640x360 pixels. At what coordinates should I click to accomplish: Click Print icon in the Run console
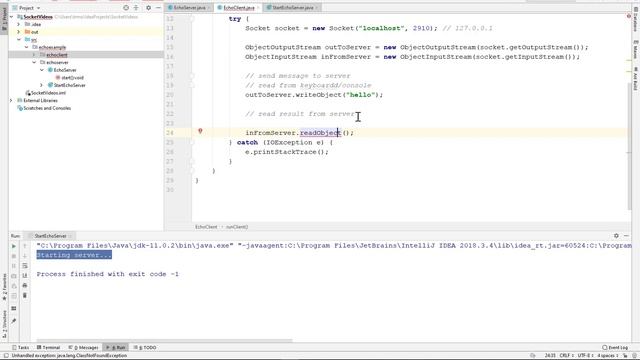(x=24, y=286)
